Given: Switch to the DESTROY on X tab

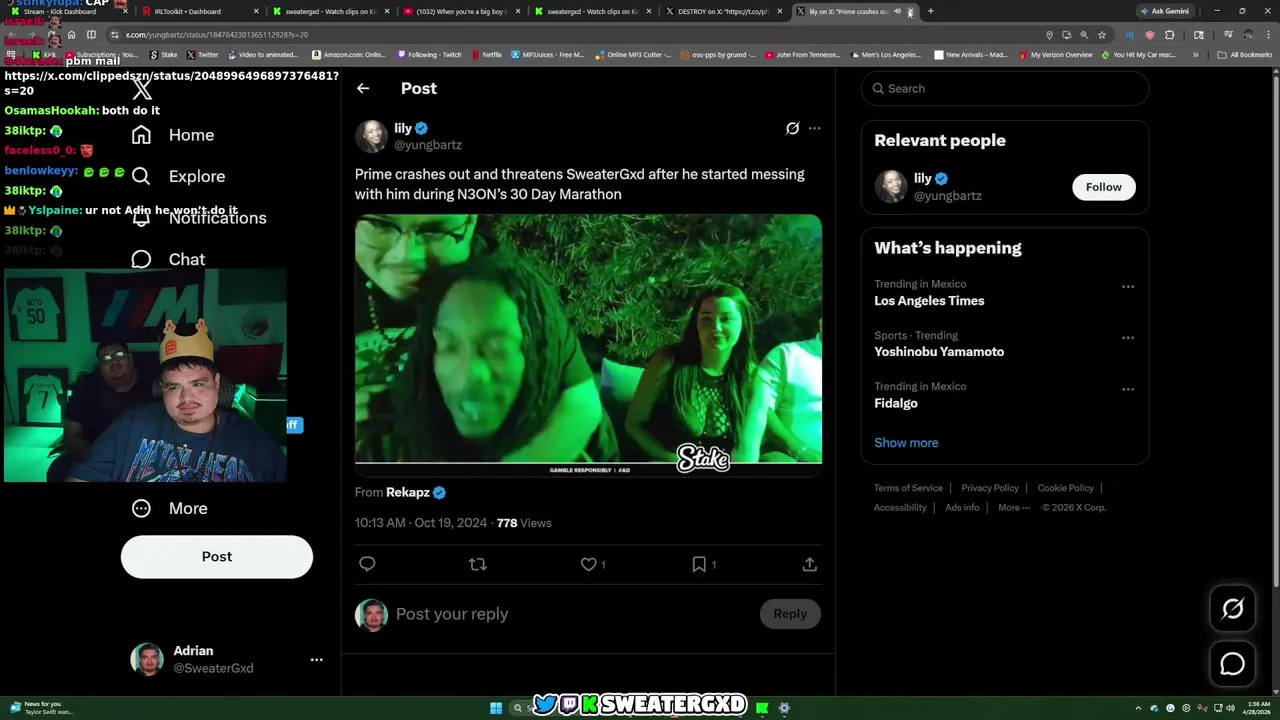Looking at the screenshot, I should 716,11.
